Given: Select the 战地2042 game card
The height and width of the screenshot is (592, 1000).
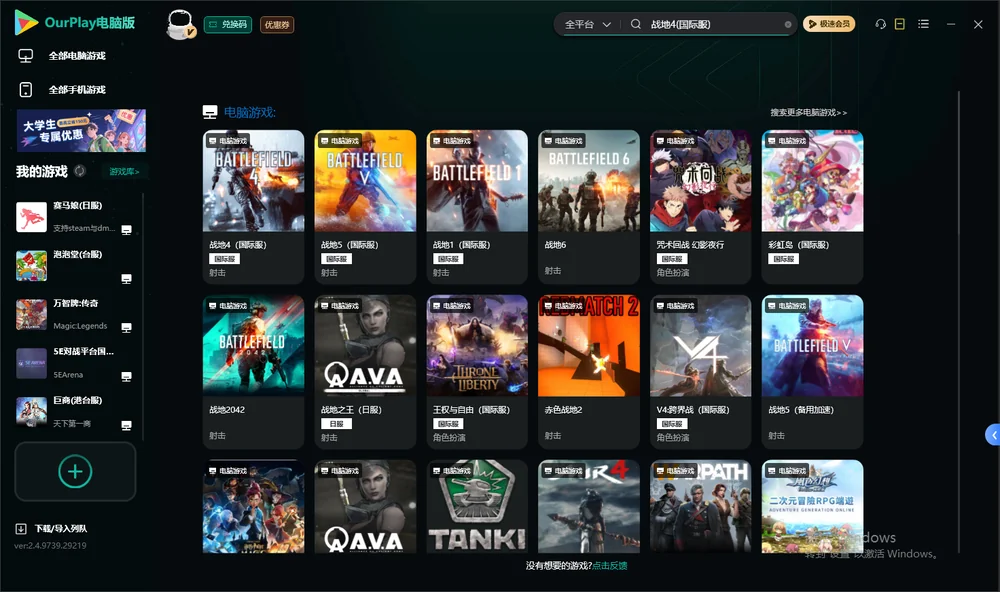Looking at the screenshot, I should pos(253,372).
